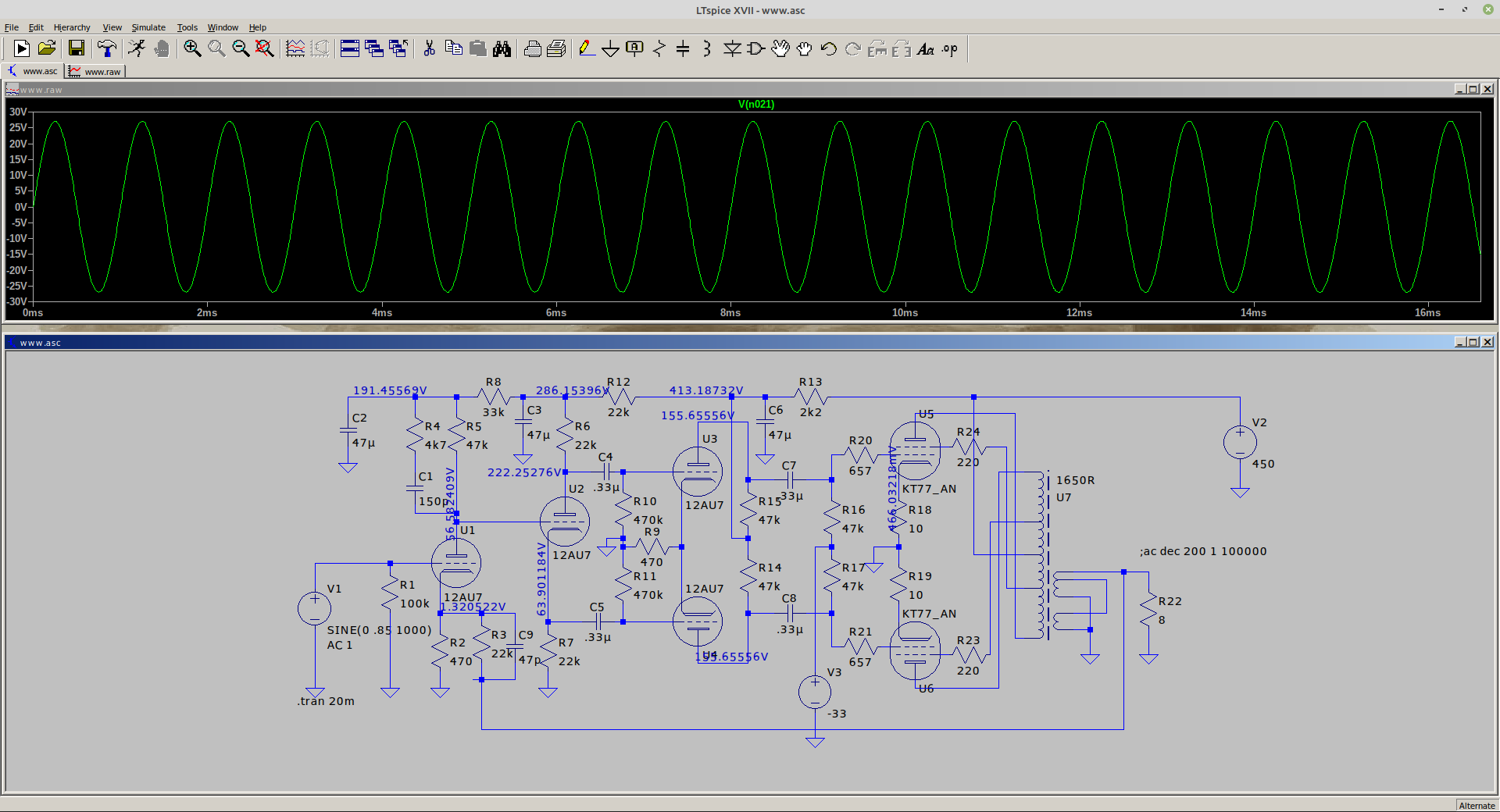This screenshot has width=1500, height=812.
Task: Click the Print Setup icon
Action: [556, 48]
